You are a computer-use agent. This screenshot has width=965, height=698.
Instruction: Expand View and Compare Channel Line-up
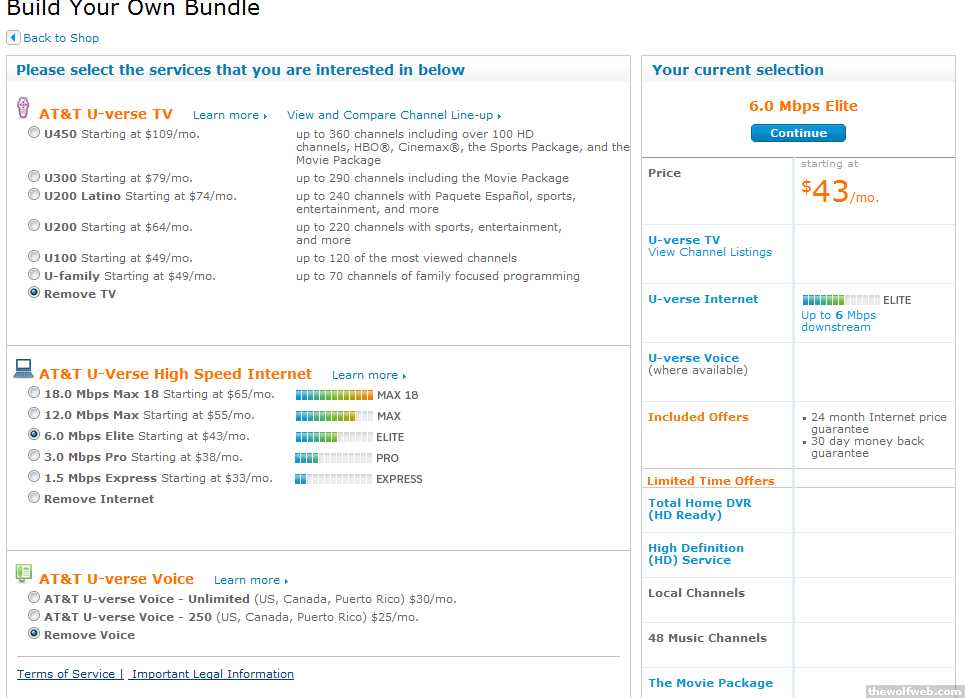point(392,116)
